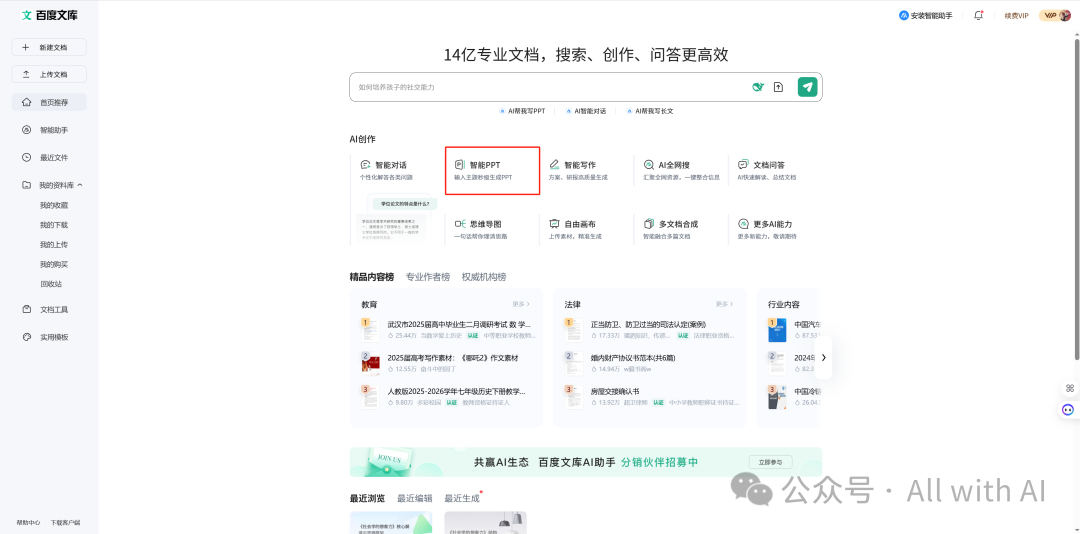The image size is (1080, 534).
Task: Select the AI帮我写长文 chip
Action: pos(650,111)
